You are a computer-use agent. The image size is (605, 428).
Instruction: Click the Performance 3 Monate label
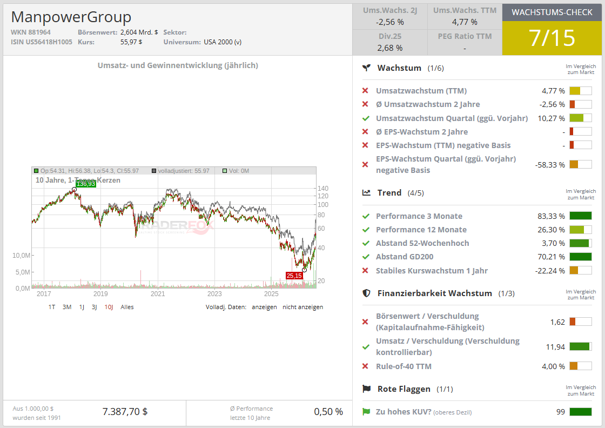pos(419,216)
